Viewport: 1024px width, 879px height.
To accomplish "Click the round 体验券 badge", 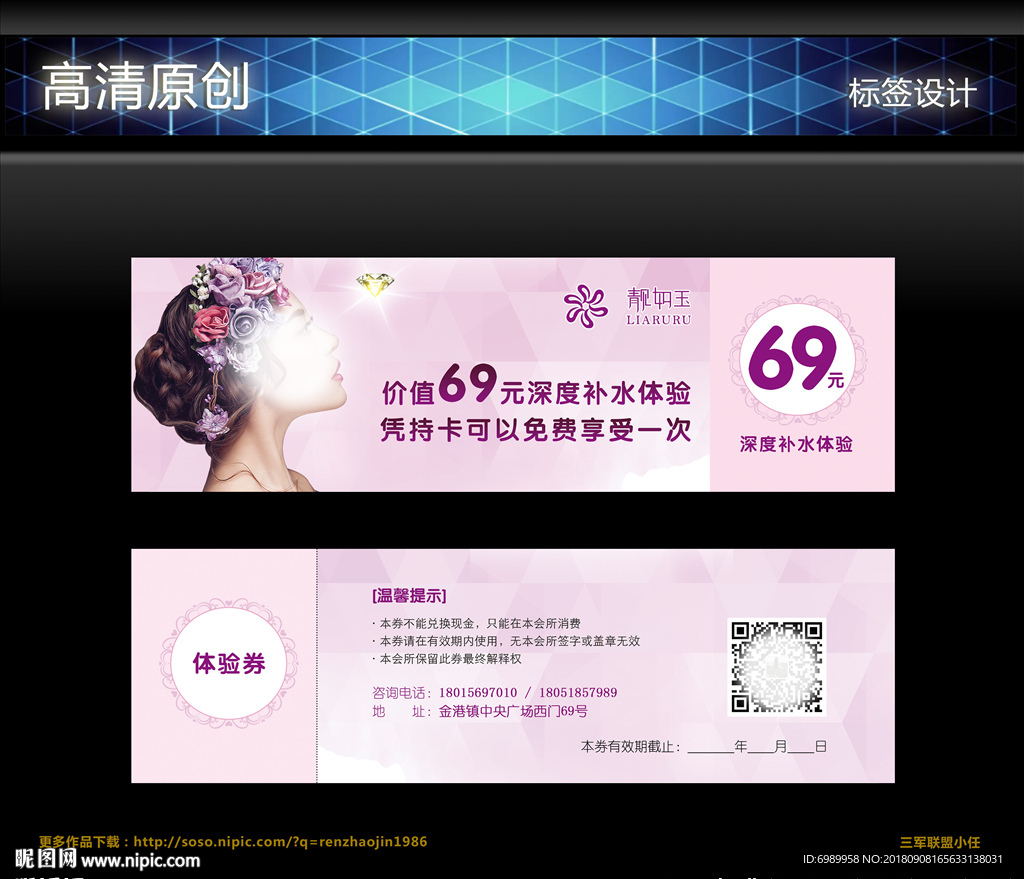I will tap(229, 663).
